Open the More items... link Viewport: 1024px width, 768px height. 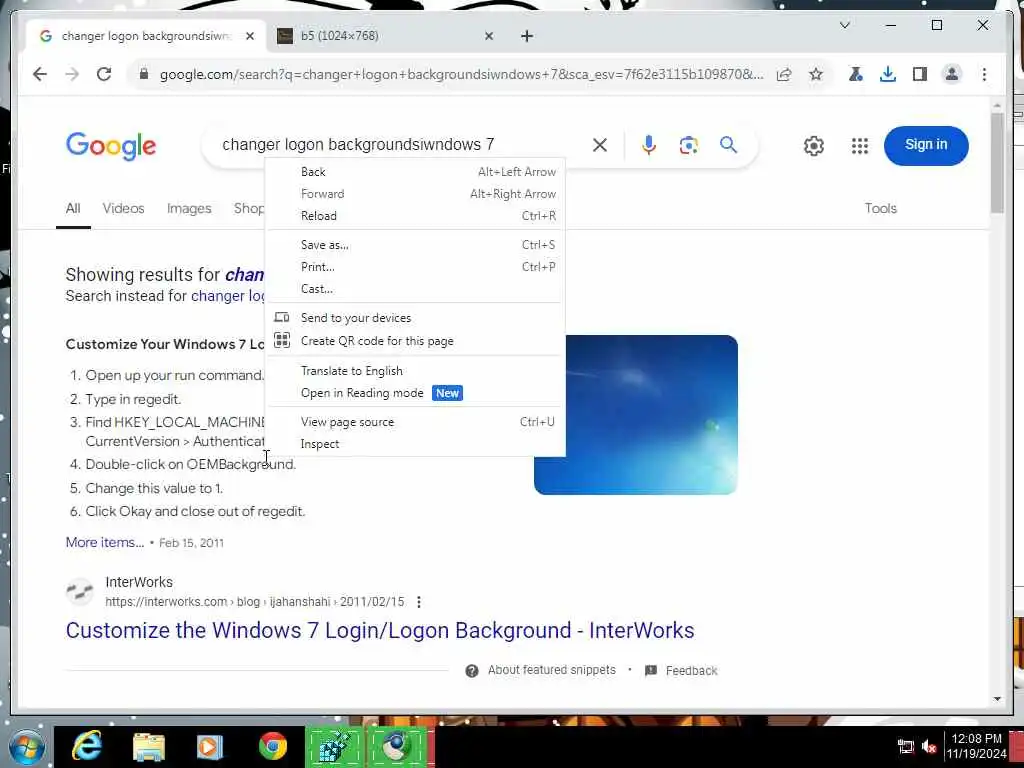pos(104,542)
